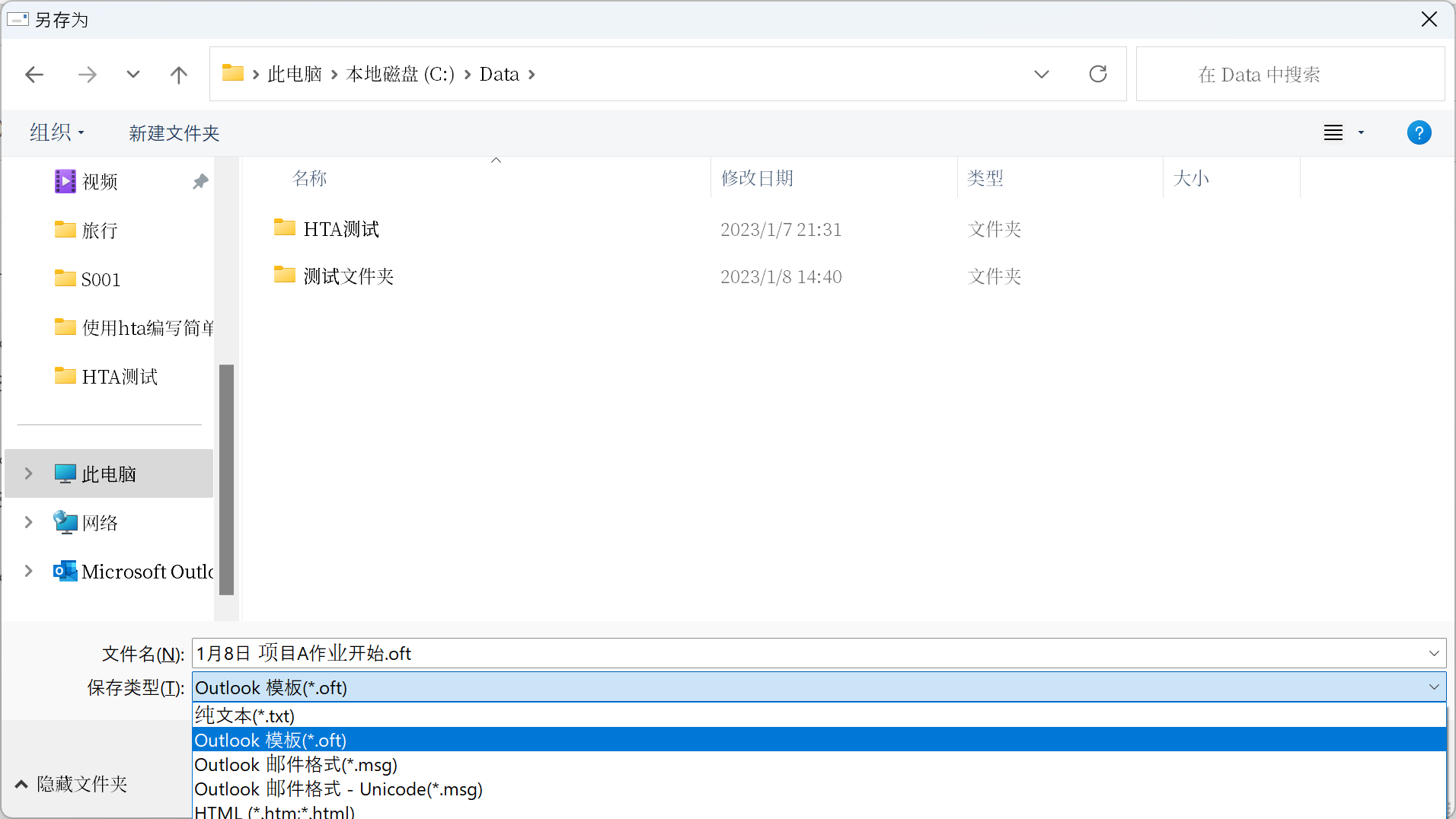Click the Back navigation arrow
Viewport: 1456px width, 819px height.
click(x=34, y=75)
